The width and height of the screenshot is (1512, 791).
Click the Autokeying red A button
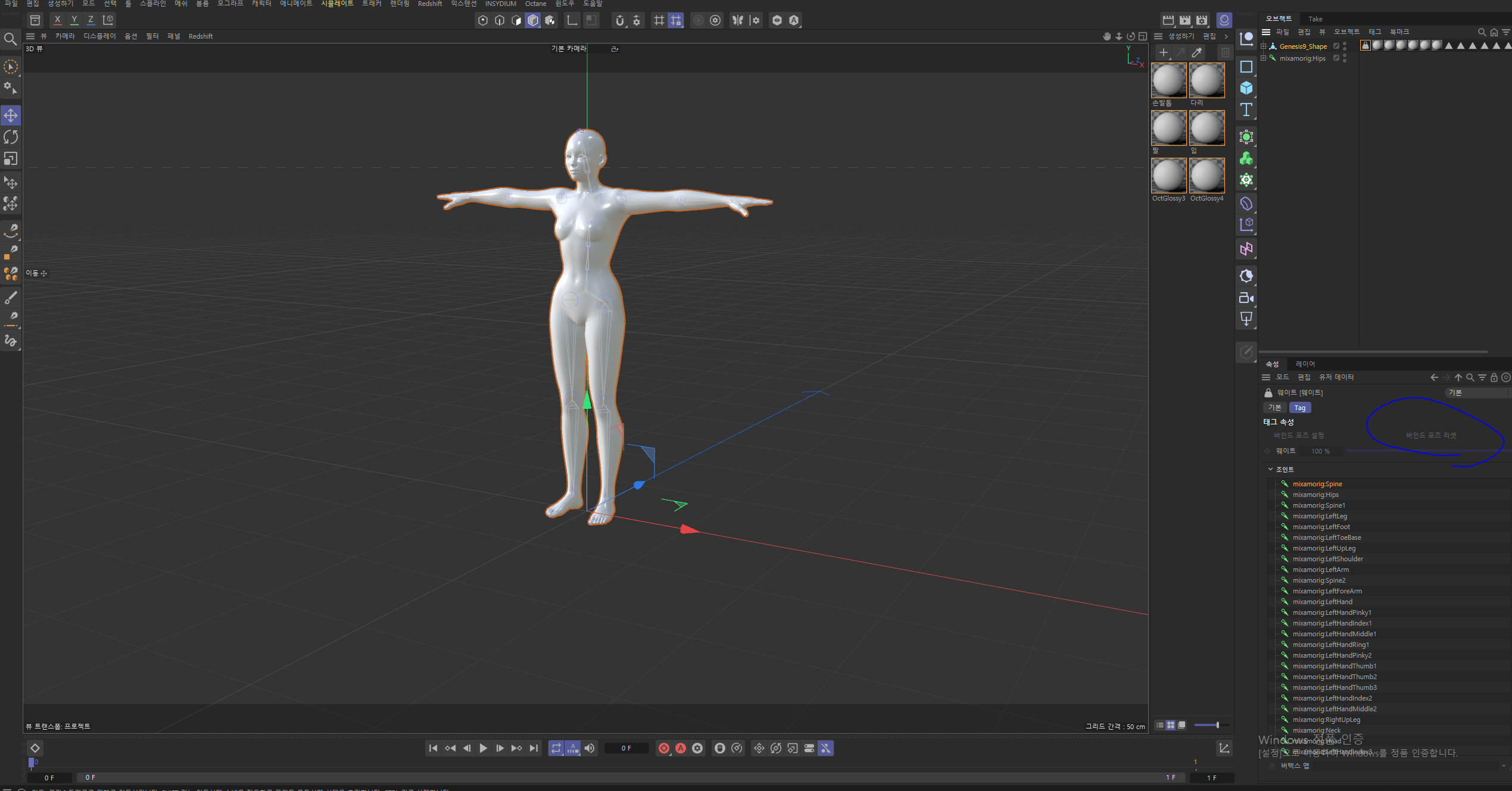point(681,748)
